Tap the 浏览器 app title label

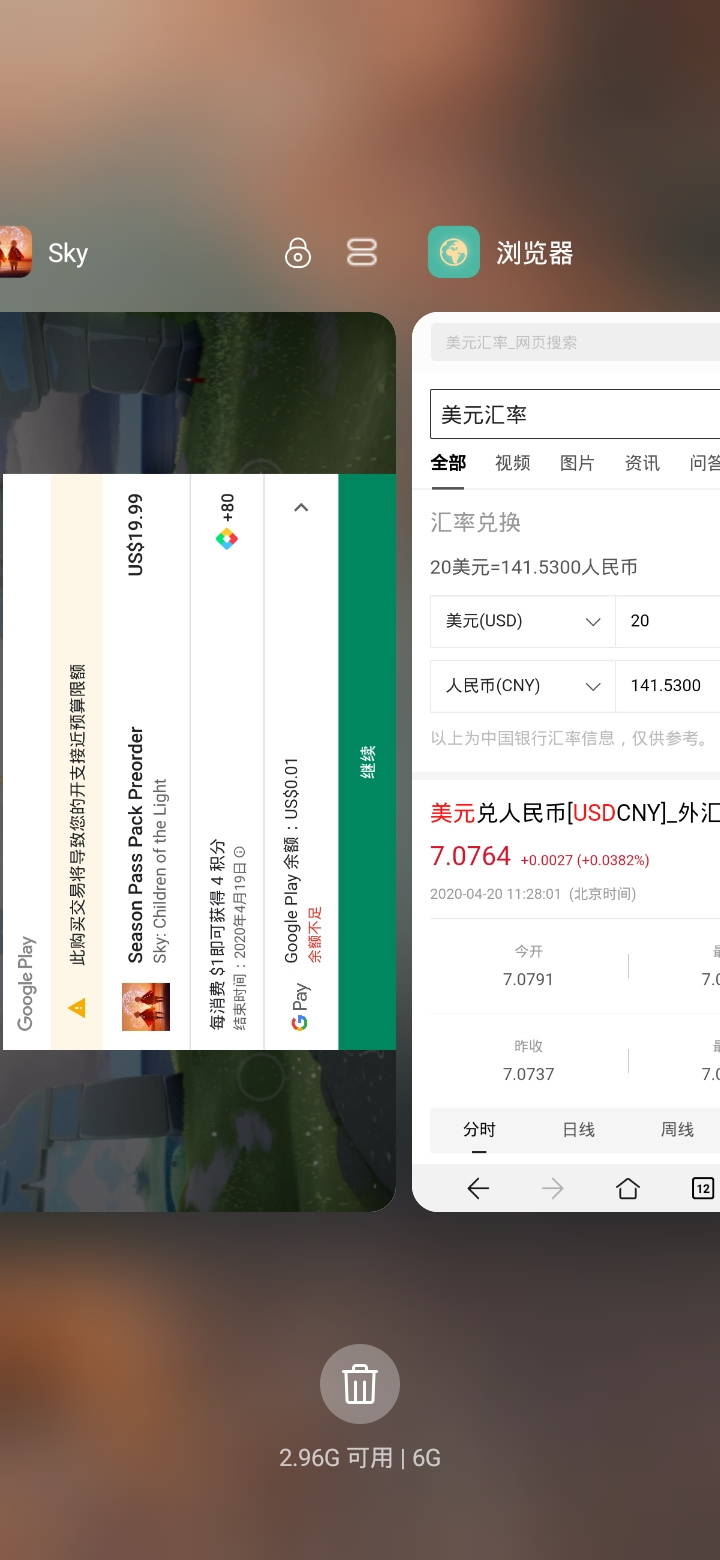[x=535, y=253]
